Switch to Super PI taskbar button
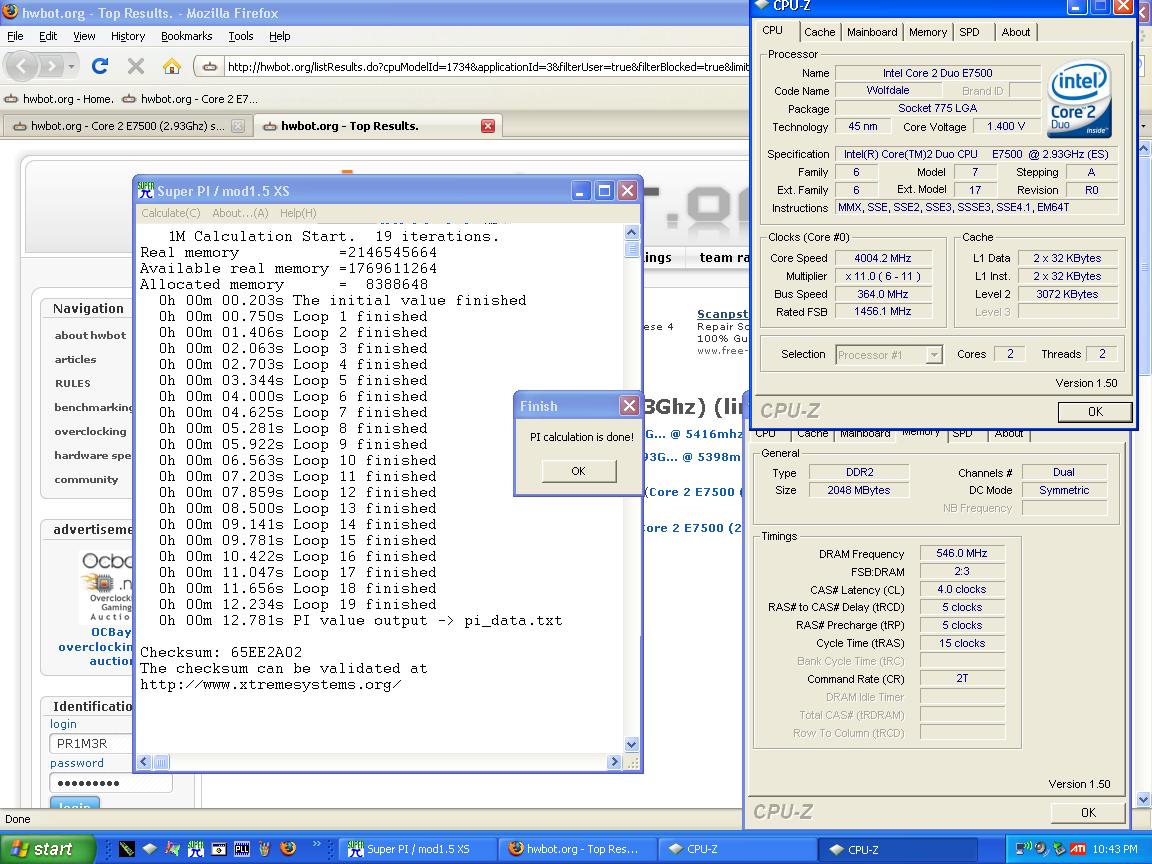This screenshot has height=864, width=1152. pyautogui.click(x=419, y=849)
